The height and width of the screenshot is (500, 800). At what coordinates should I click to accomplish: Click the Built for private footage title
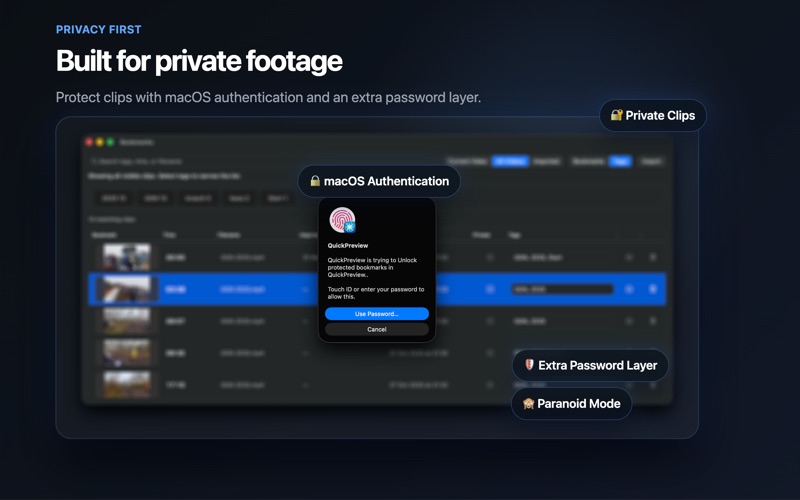(x=199, y=61)
